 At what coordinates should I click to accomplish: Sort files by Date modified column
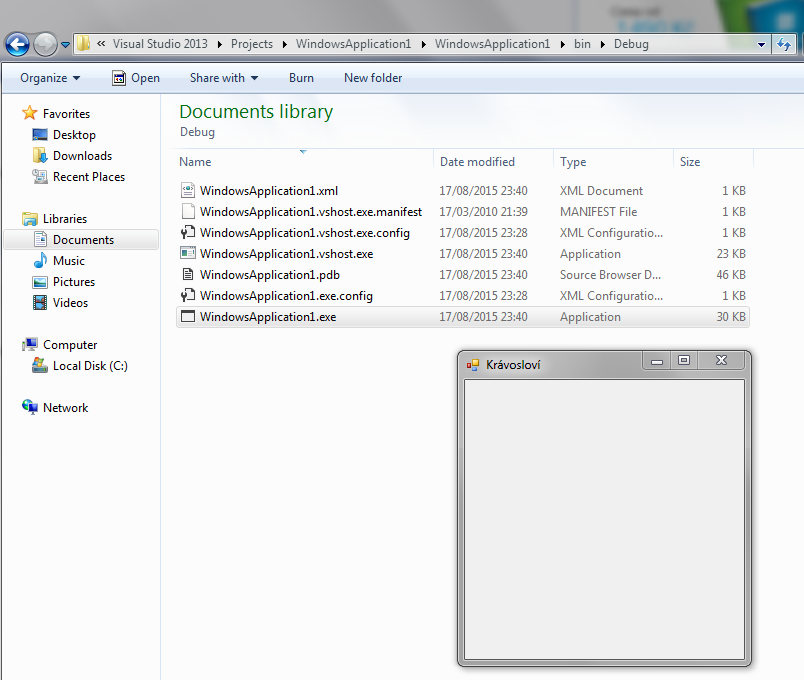pos(477,162)
